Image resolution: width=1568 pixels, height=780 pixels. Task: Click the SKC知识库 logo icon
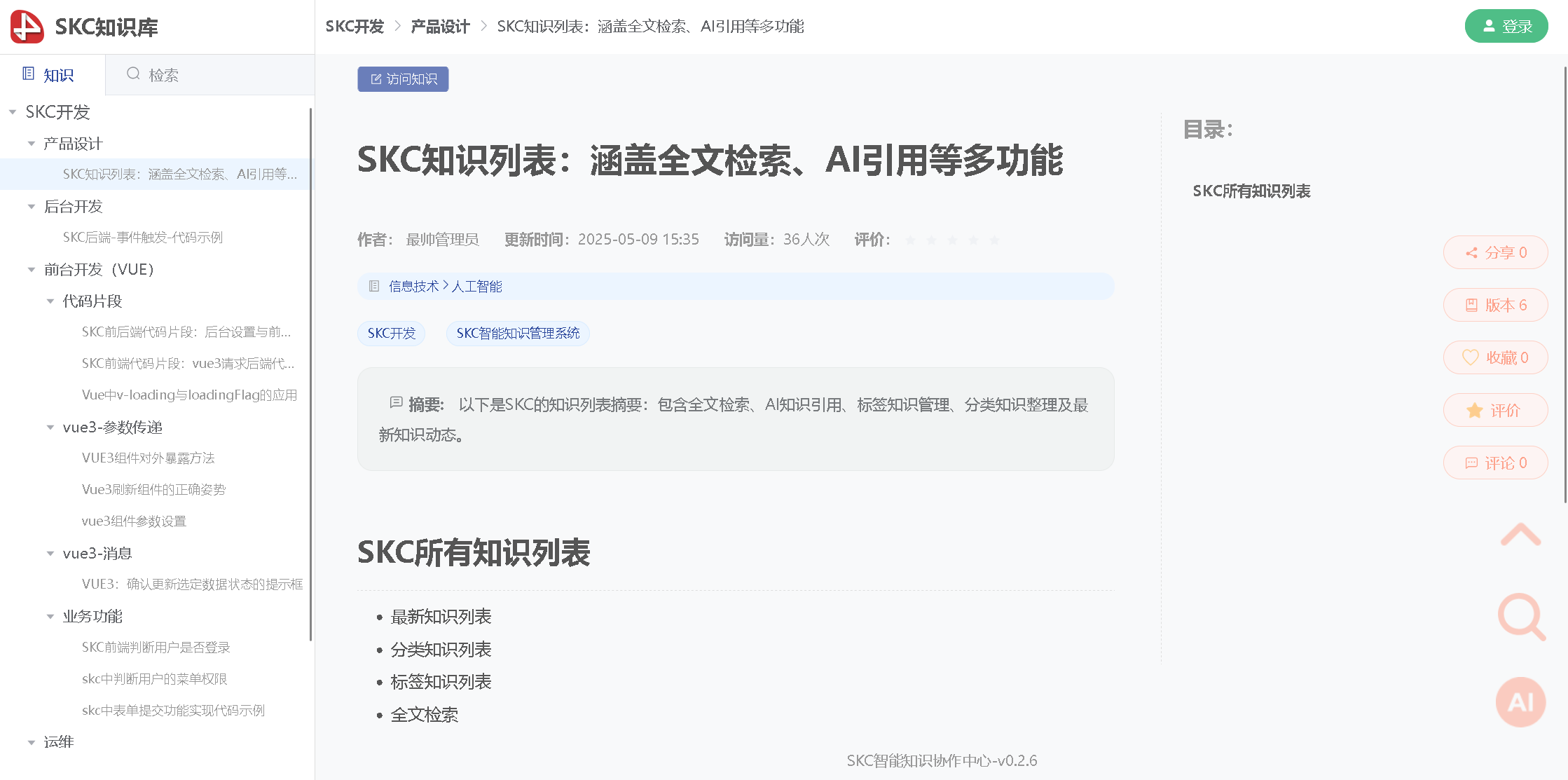(27, 27)
